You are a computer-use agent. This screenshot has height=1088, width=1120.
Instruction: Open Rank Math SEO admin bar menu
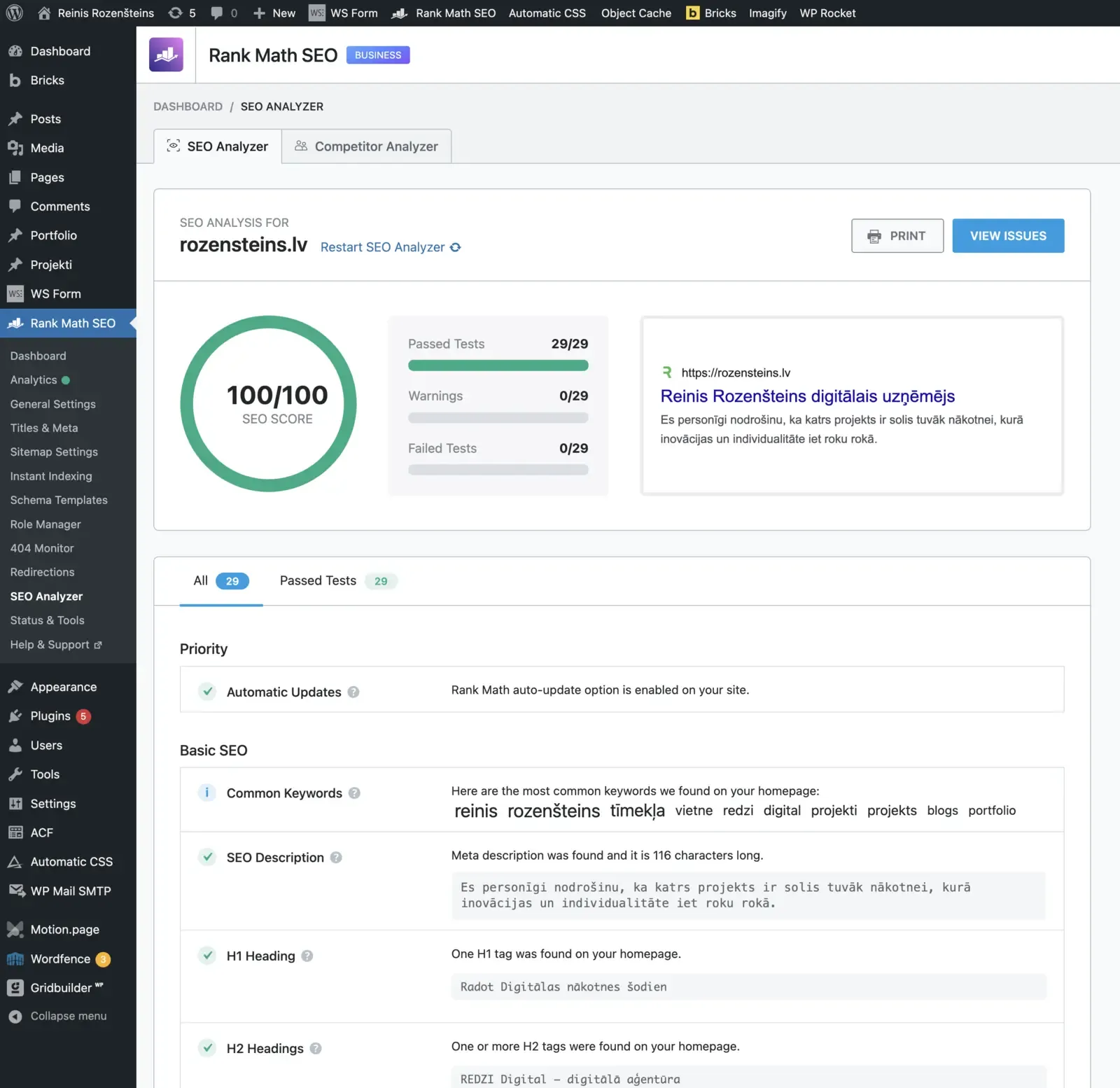tap(444, 13)
